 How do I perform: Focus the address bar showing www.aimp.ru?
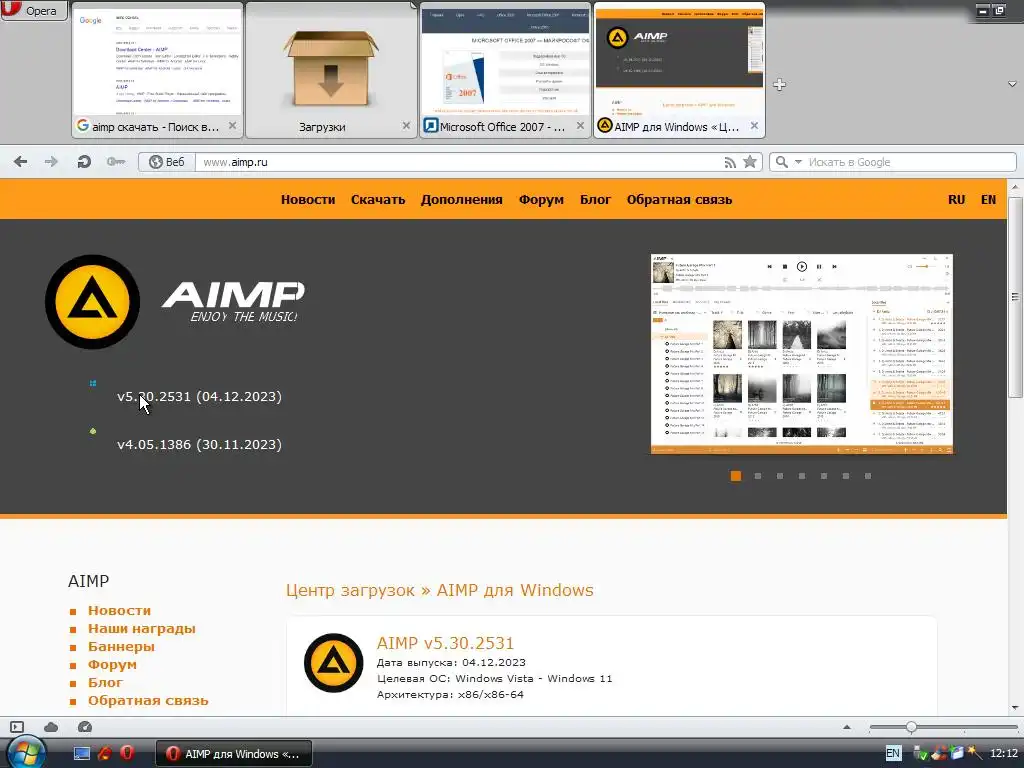point(457,162)
